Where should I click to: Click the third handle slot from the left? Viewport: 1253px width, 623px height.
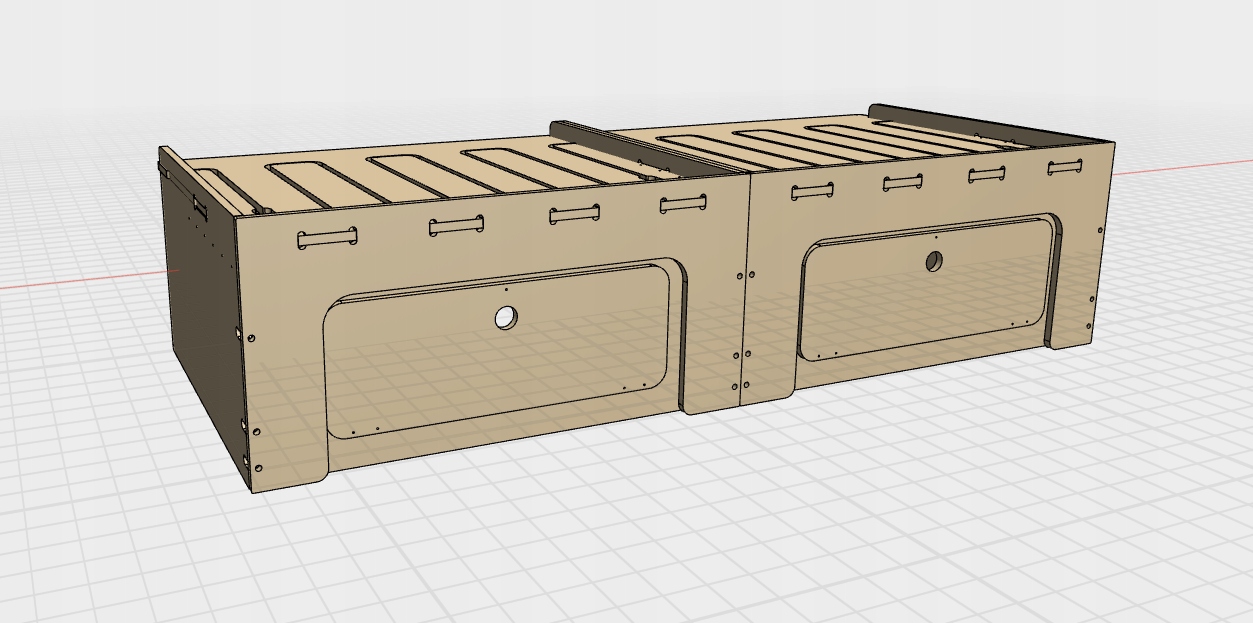coord(574,215)
